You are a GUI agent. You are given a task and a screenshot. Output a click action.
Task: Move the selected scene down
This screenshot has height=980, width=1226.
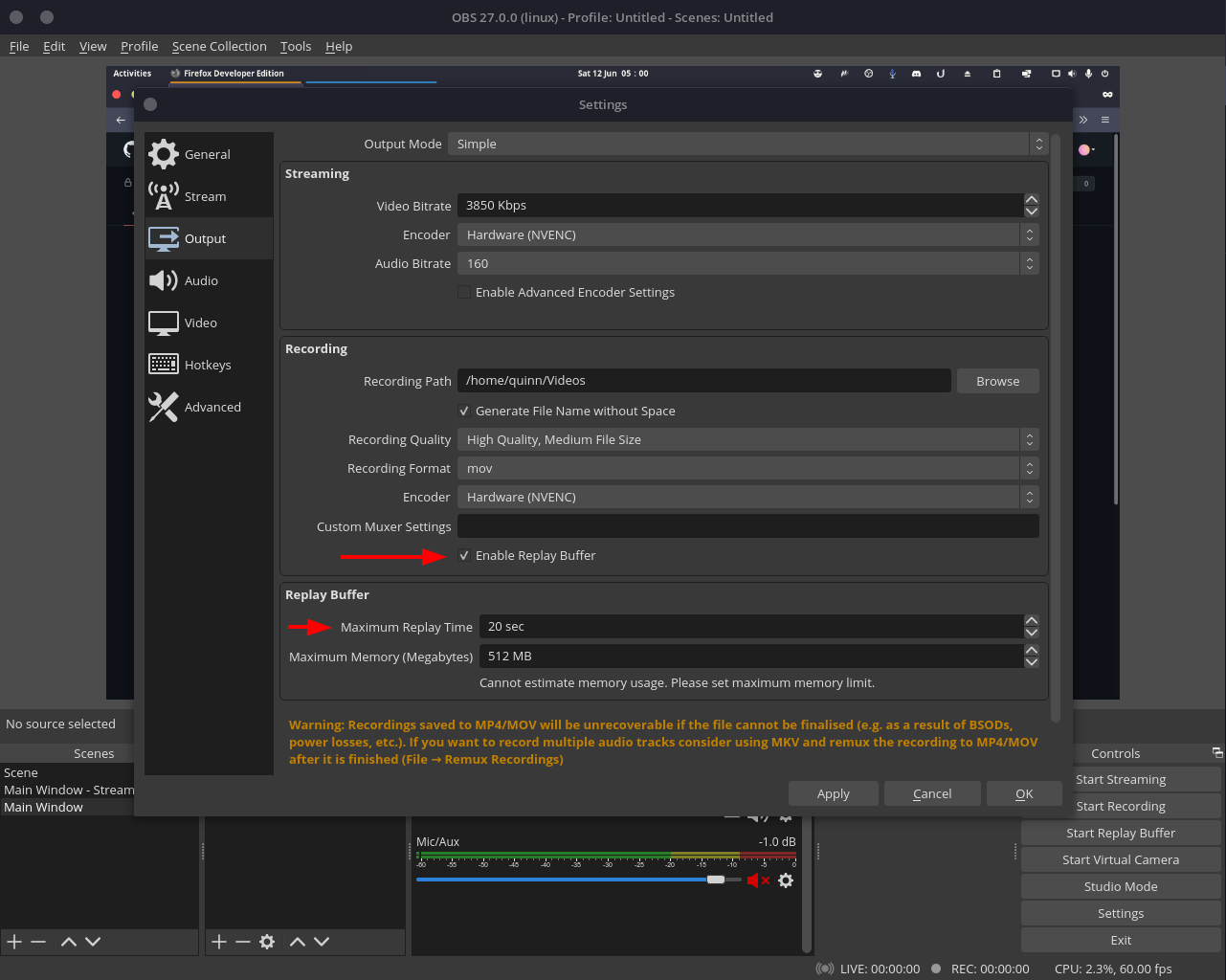(x=93, y=942)
